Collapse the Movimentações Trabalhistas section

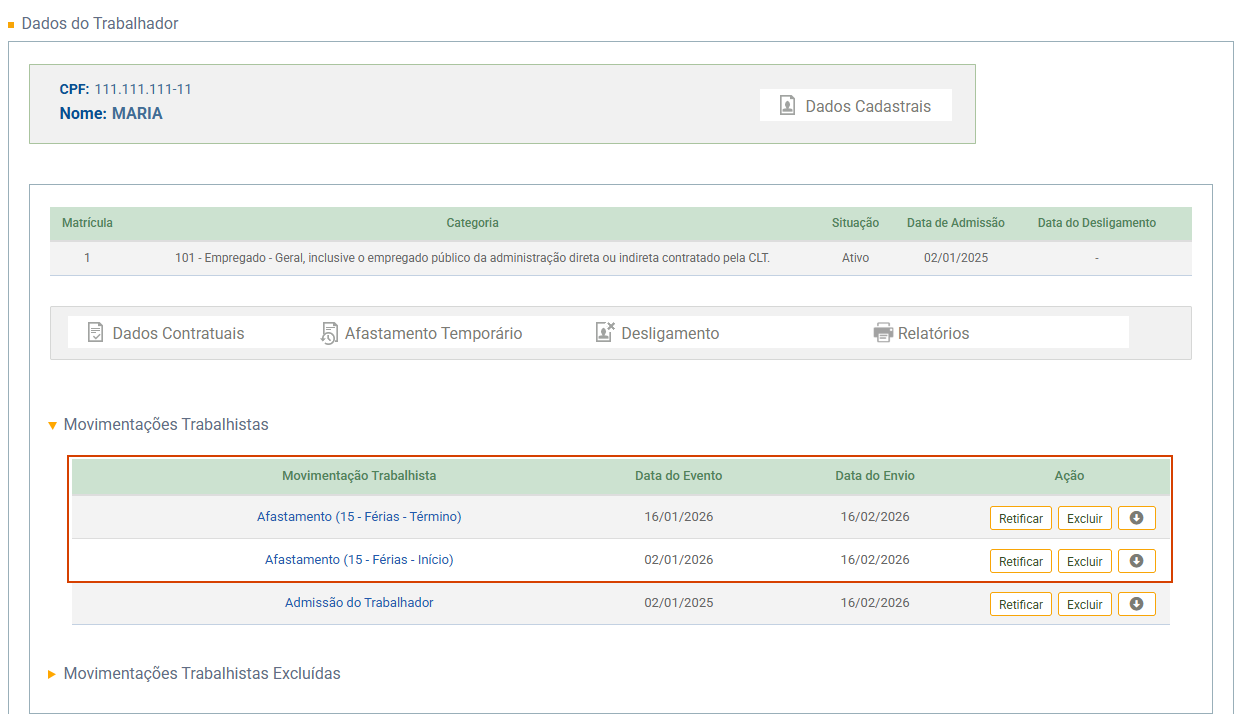(53, 425)
